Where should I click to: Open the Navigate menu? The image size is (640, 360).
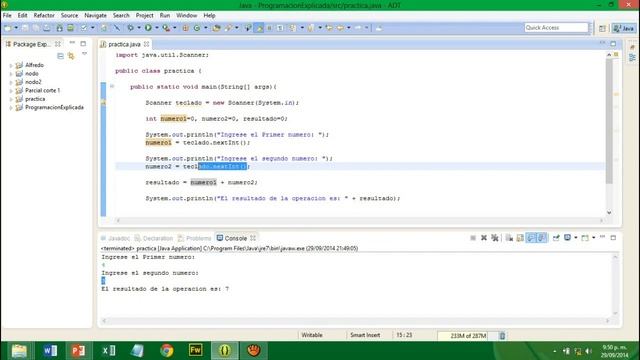tap(95, 16)
